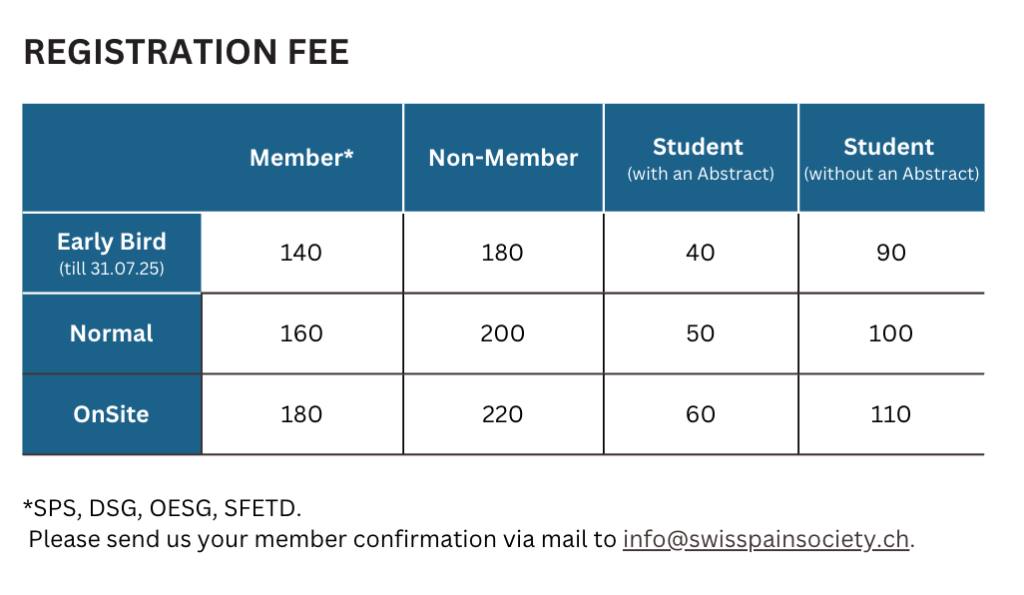This screenshot has height=595, width=1024.
Task: Click the Student without an Abstract header
Action: (891, 159)
